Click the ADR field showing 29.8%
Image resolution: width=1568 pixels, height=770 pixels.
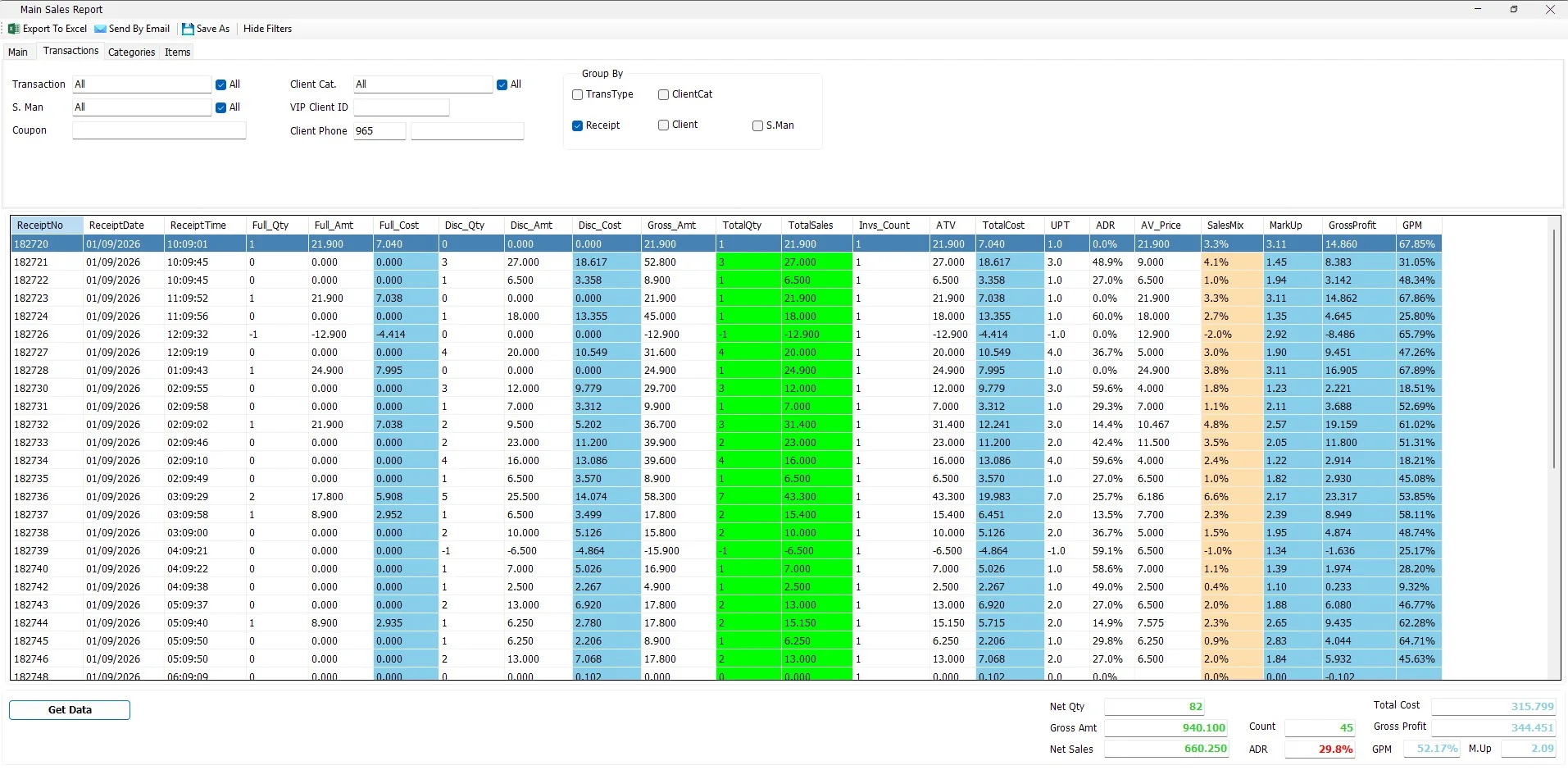click(1320, 749)
